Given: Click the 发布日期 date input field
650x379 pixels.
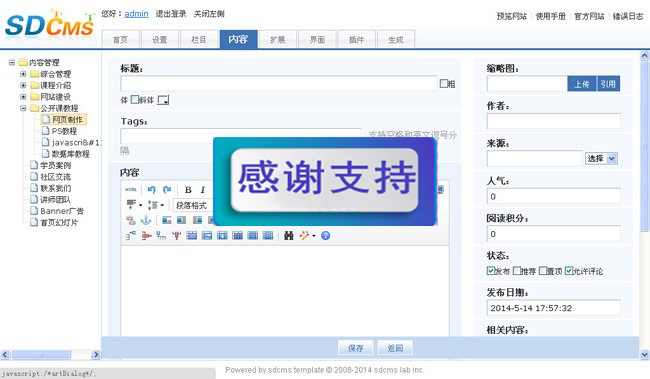Looking at the screenshot, I should tap(553, 308).
